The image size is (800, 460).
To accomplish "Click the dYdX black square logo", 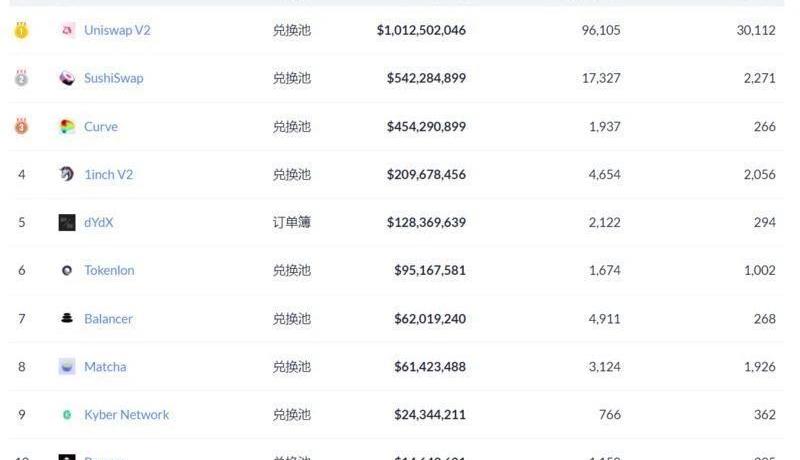I will click(67, 222).
